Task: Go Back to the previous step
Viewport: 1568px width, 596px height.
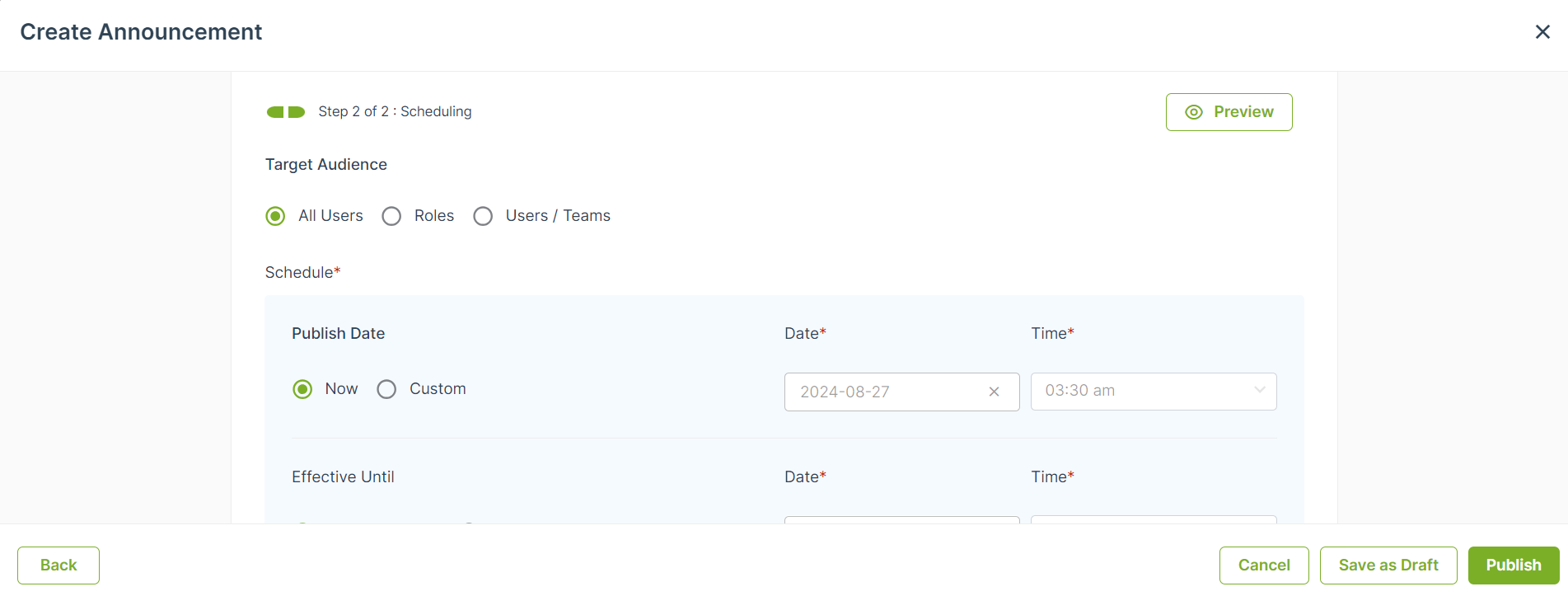Action: pyautogui.click(x=59, y=565)
